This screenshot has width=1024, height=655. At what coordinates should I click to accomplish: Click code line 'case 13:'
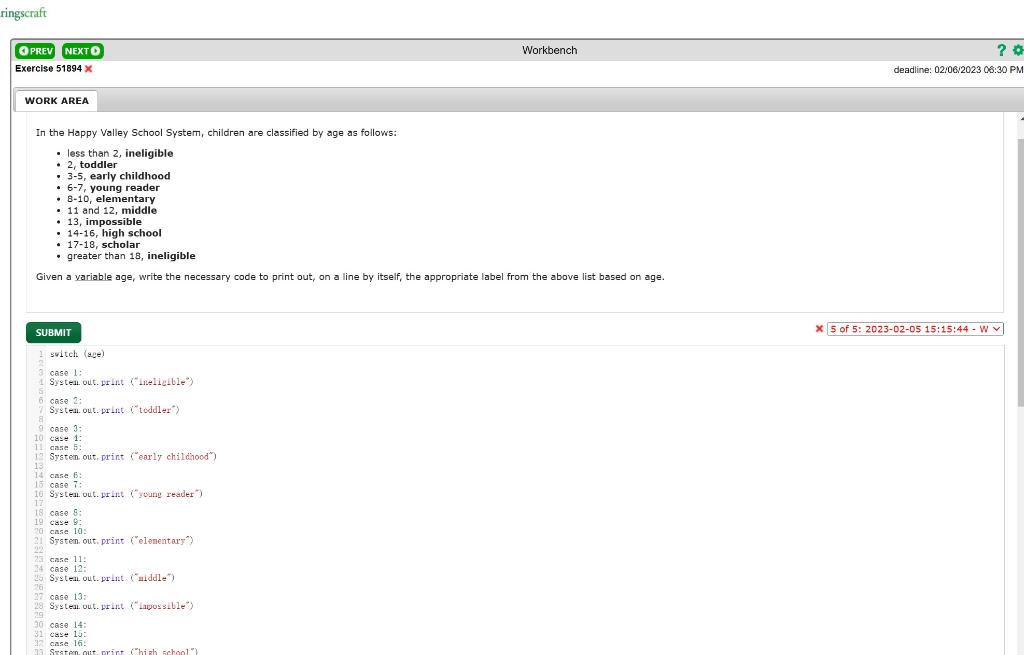click(x=68, y=597)
